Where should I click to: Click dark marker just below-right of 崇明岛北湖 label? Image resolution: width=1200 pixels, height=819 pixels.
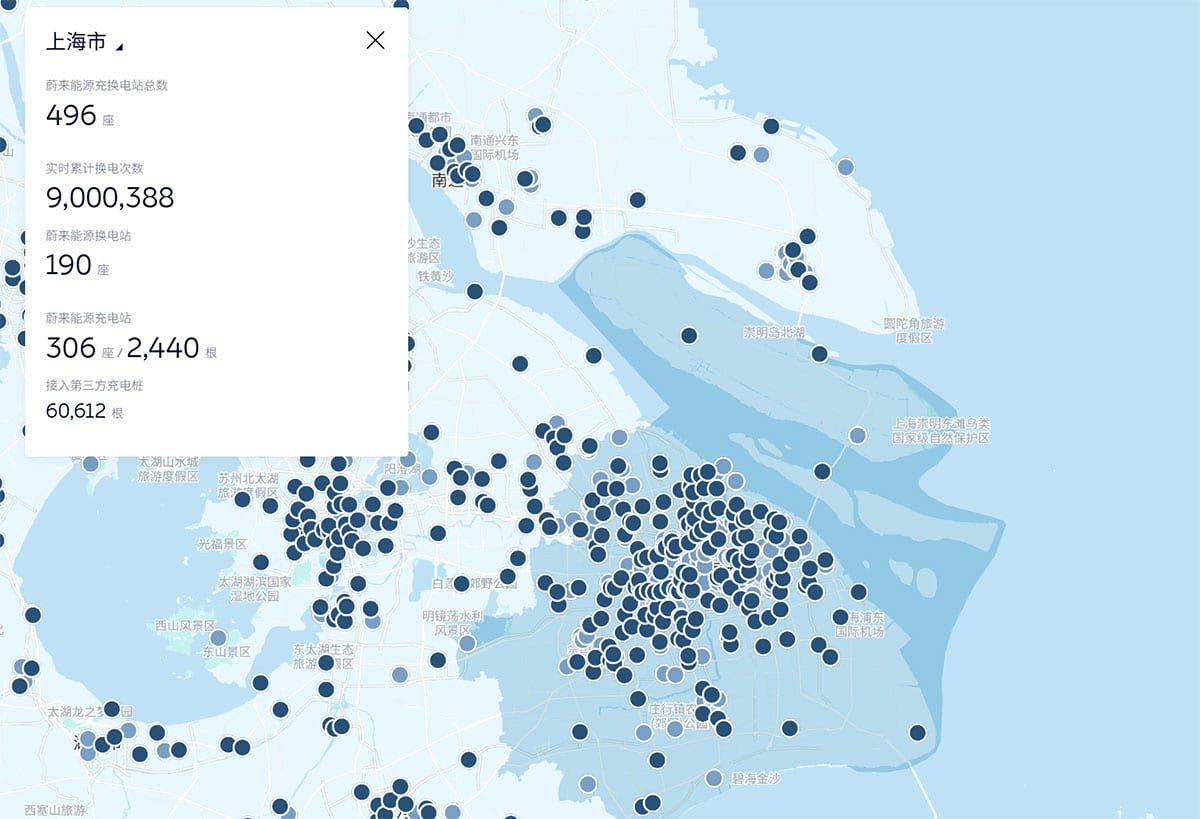click(x=819, y=353)
